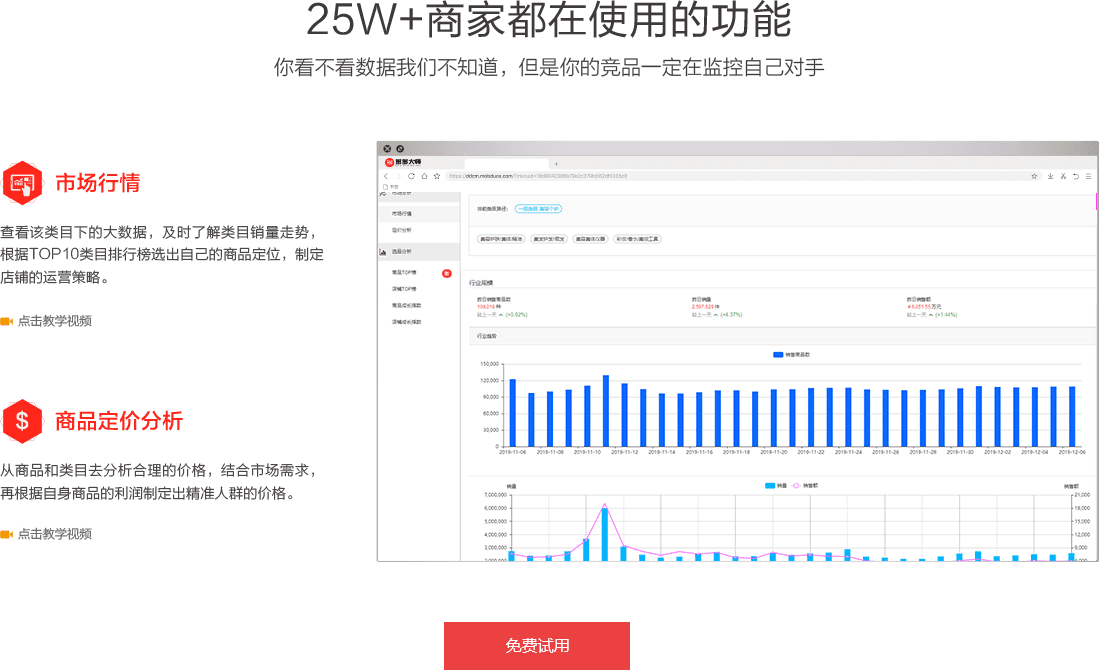Click the browser home icon

(x=424, y=176)
